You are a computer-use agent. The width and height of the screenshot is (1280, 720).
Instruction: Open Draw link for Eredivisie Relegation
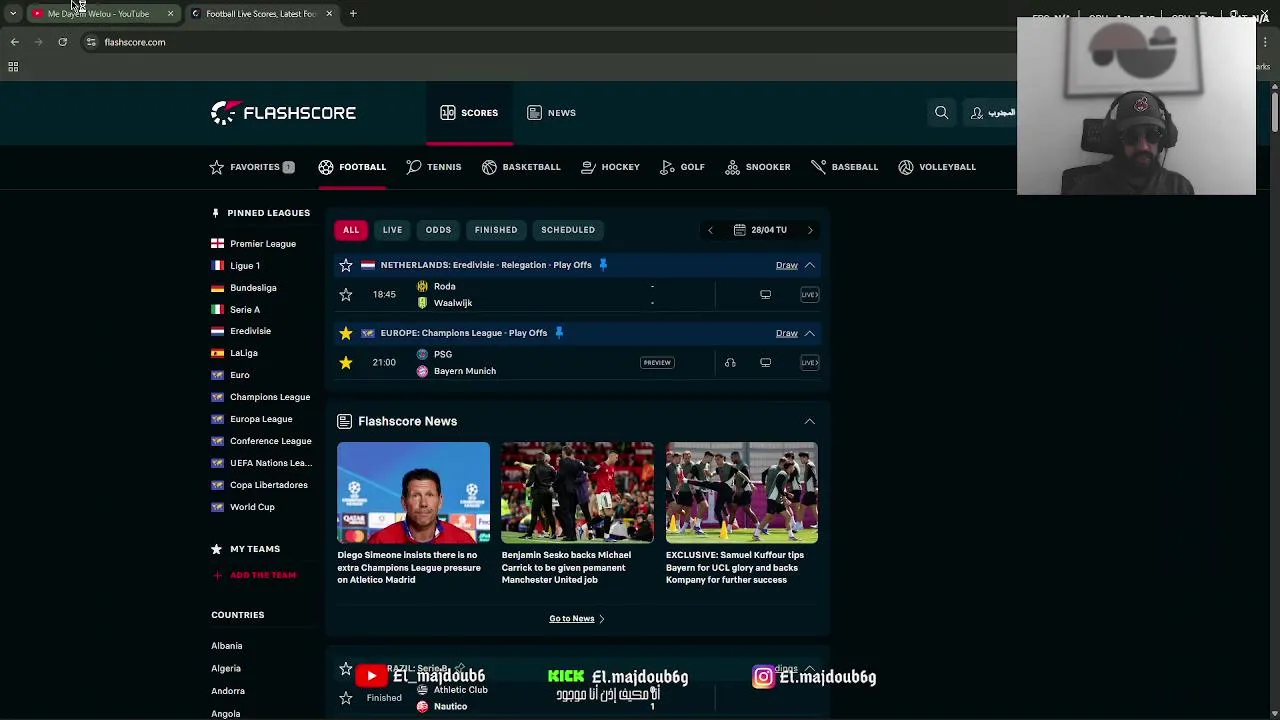[x=786, y=265]
